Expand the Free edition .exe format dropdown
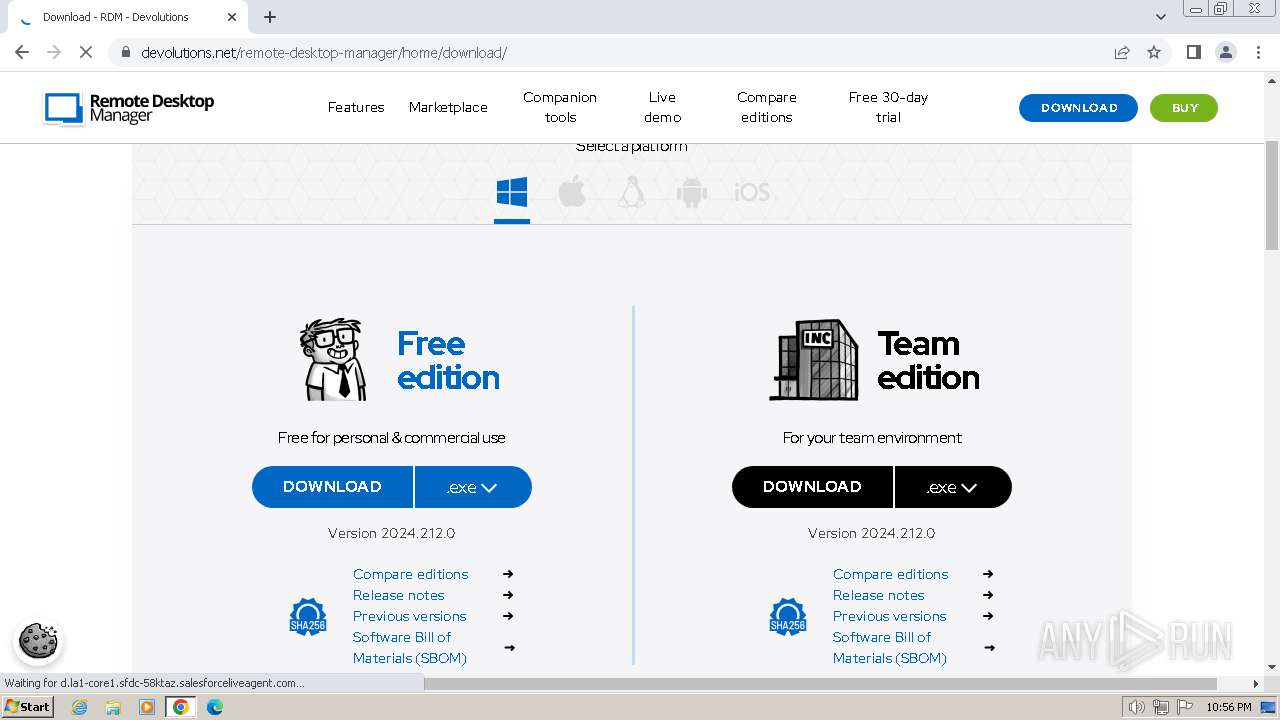The height and width of the screenshot is (720, 1280). [473, 487]
